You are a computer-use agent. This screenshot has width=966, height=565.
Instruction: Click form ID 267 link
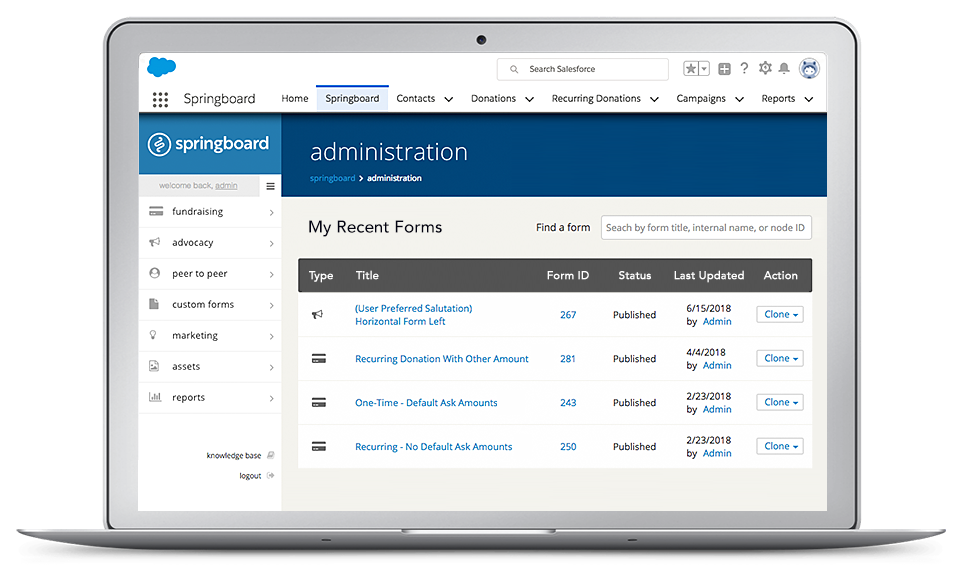coord(568,315)
